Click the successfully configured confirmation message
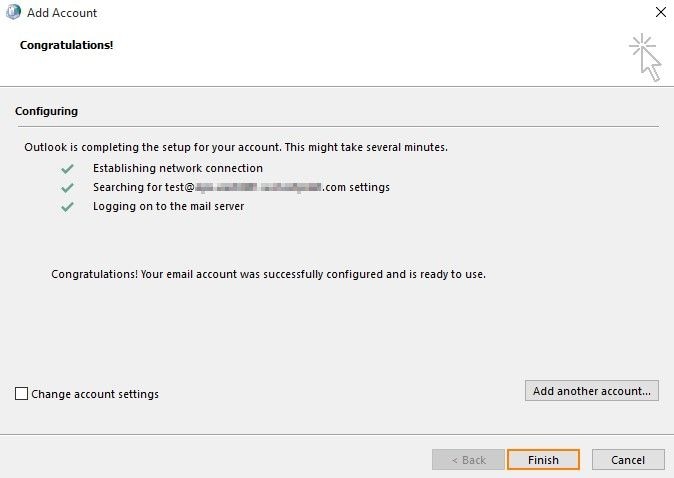 click(268, 273)
